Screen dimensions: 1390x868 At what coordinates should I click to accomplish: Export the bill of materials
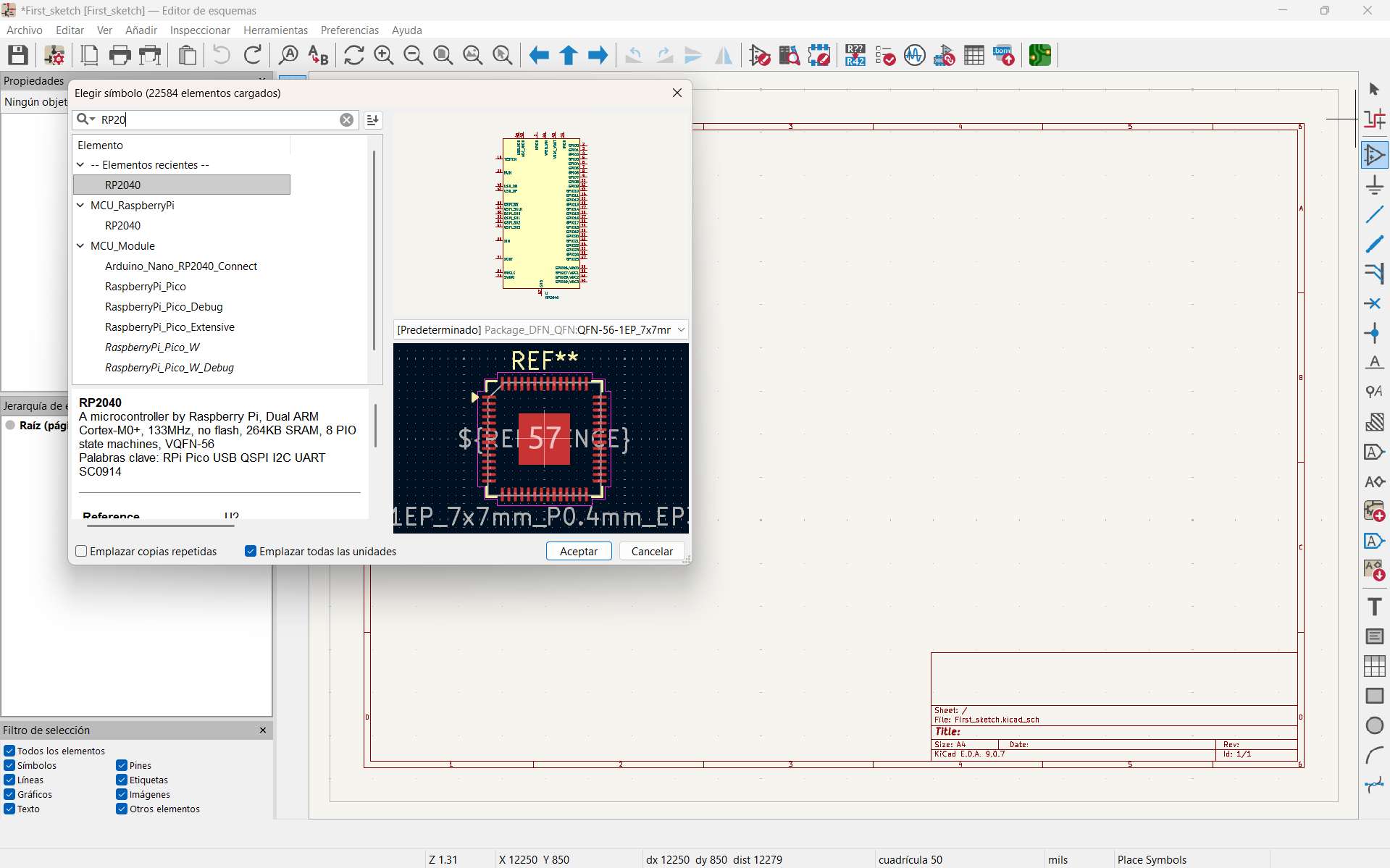1003,55
